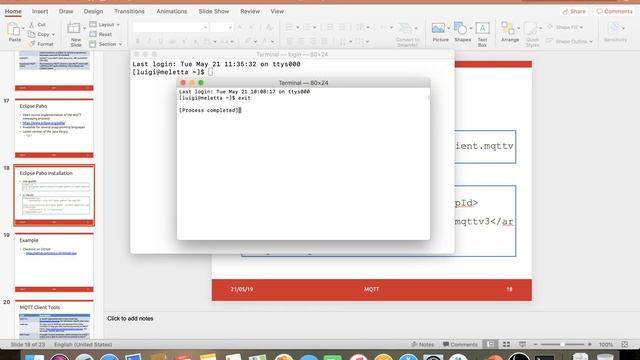
Task: Toggle Comments pane in status bar
Action: [460, 344]
